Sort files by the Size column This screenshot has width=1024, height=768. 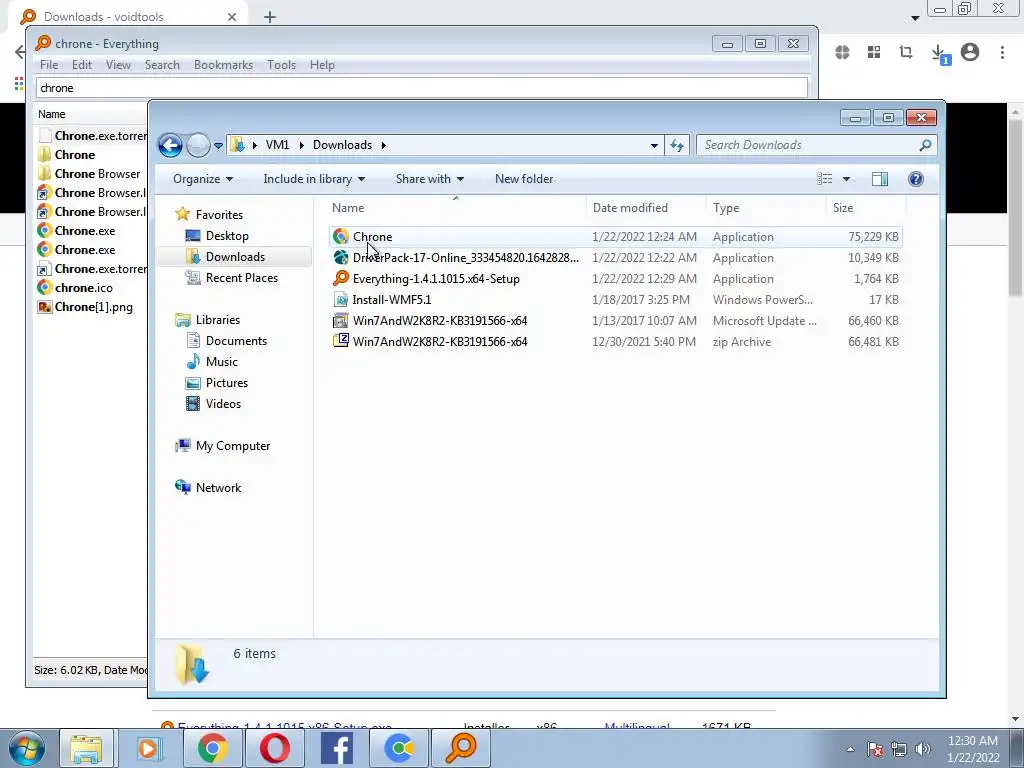[x=866, y=208]
